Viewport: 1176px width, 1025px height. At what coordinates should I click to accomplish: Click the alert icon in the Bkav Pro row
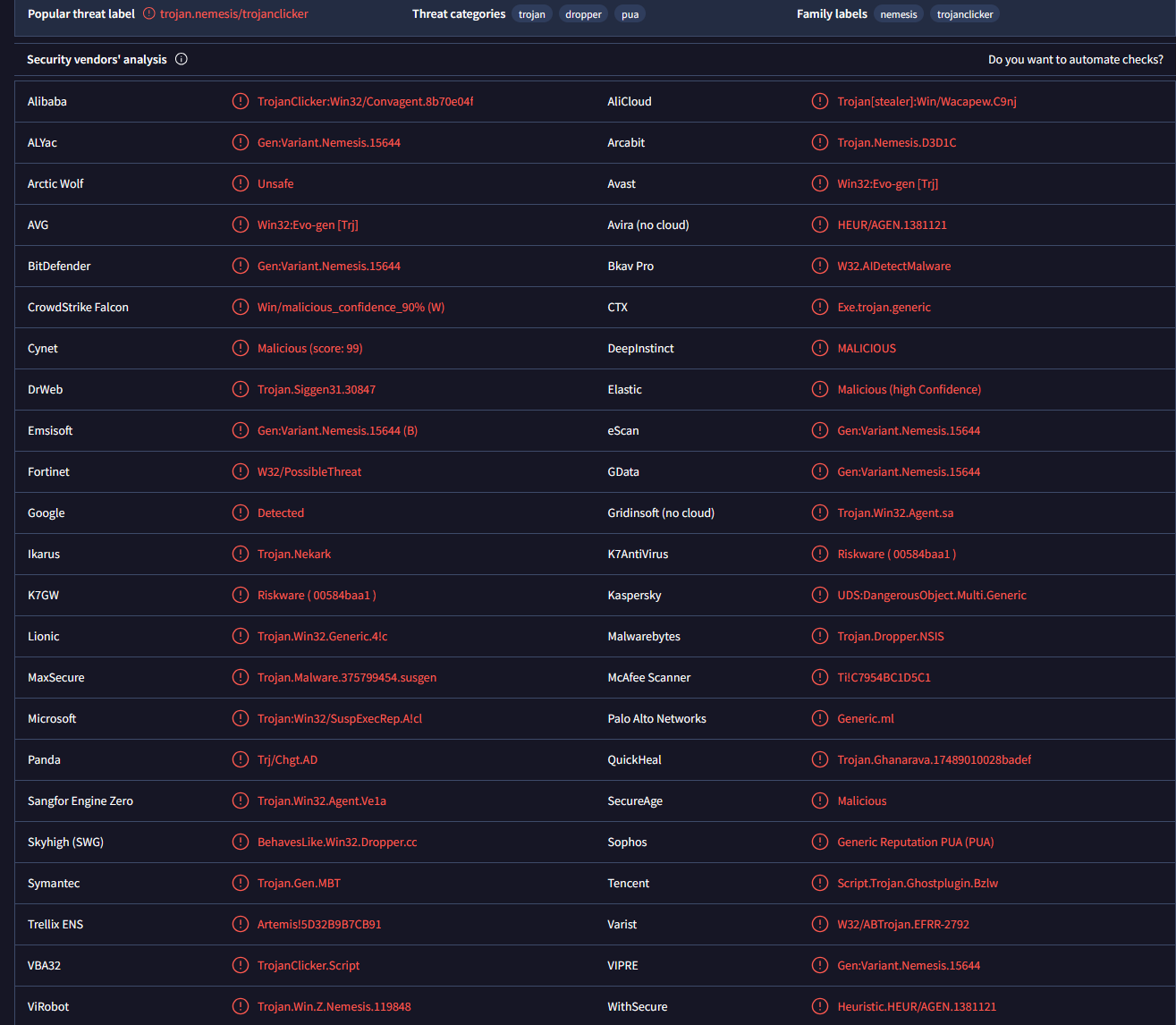pyautogui.click(x=820, y=266)
